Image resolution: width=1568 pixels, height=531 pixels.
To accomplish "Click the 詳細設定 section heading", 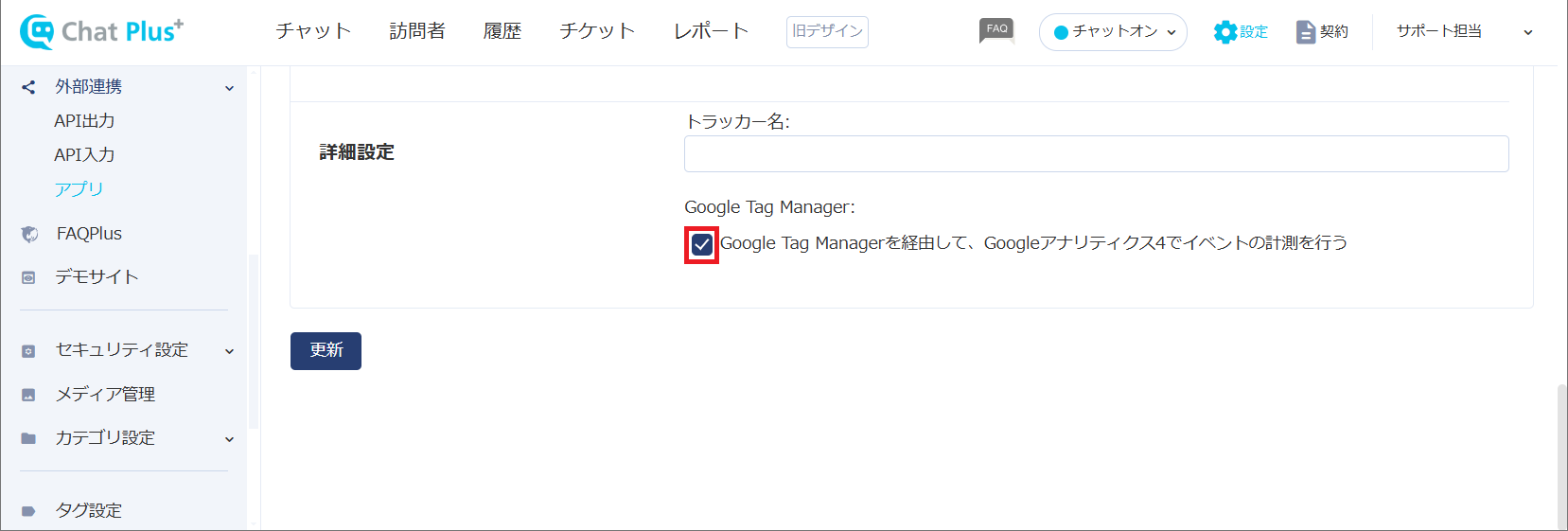I will (357, 152).
